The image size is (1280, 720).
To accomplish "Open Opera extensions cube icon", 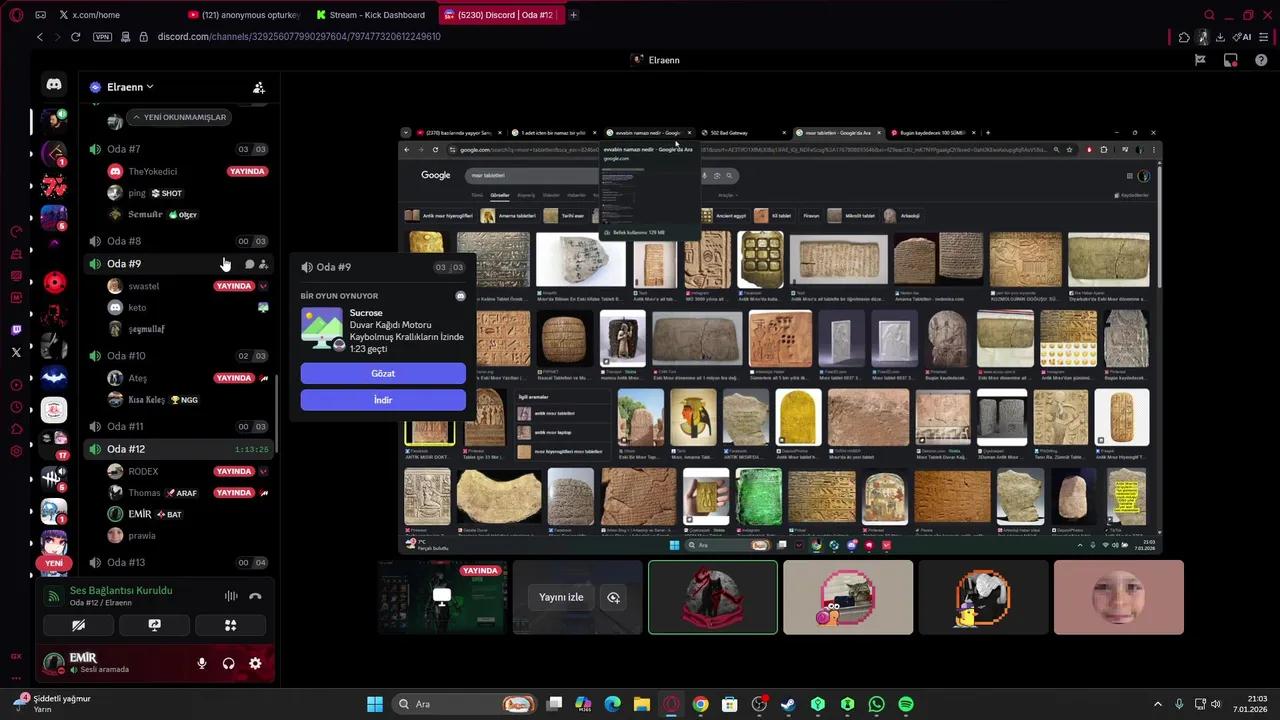I will pos(1185,37).
